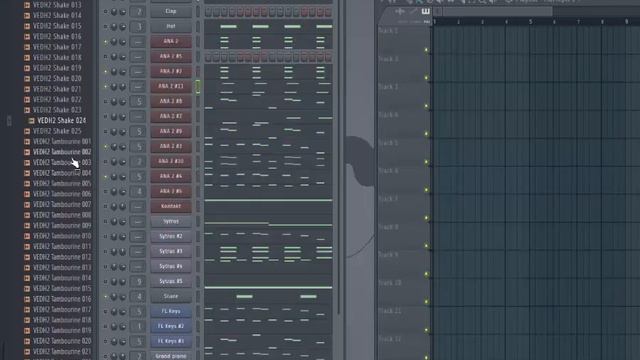The height and width of the screenshot is (360, 640).
Task: Click the FL Keys #2 mixer track number
Action: 138,327
